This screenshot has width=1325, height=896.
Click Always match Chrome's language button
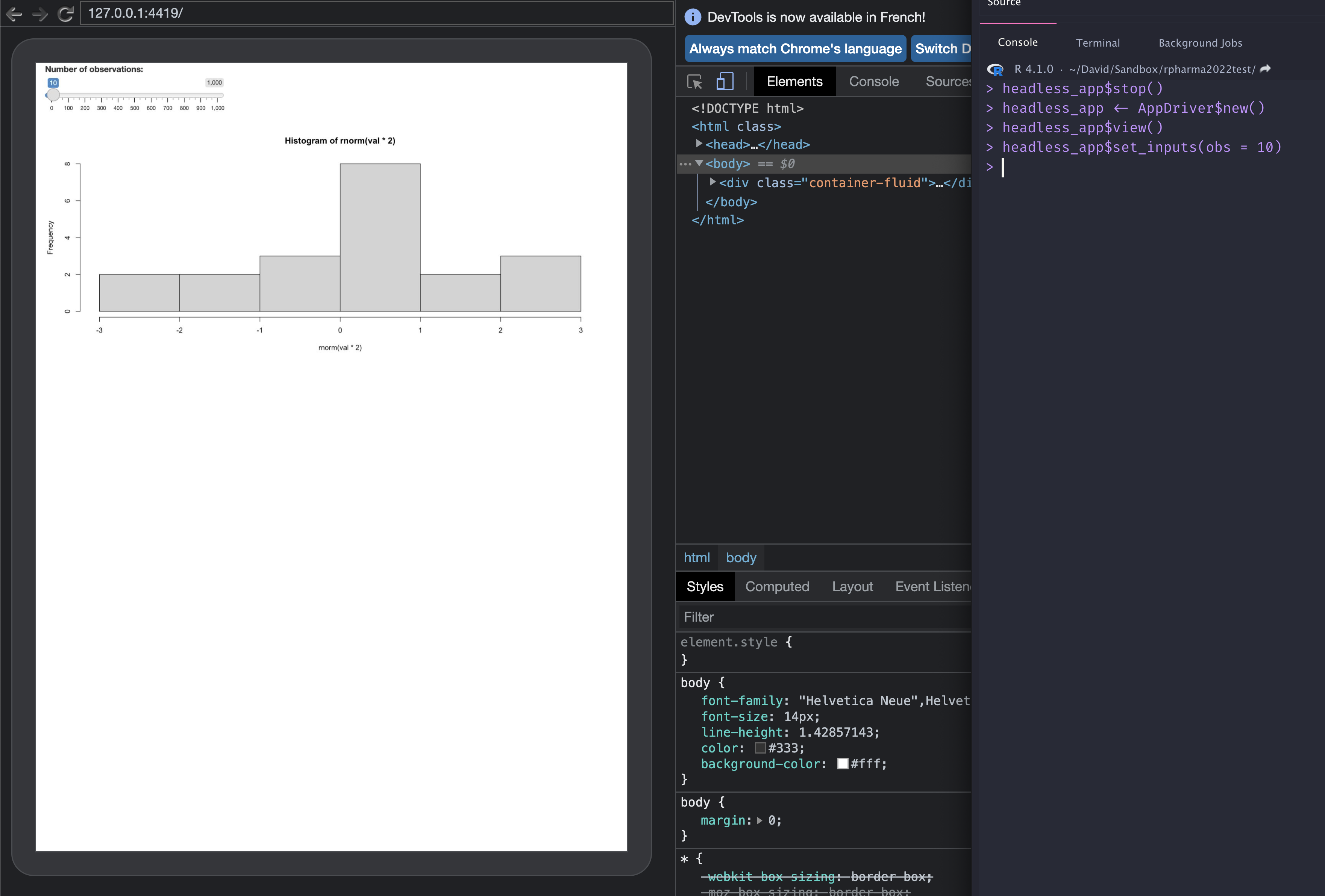(795, 49)
